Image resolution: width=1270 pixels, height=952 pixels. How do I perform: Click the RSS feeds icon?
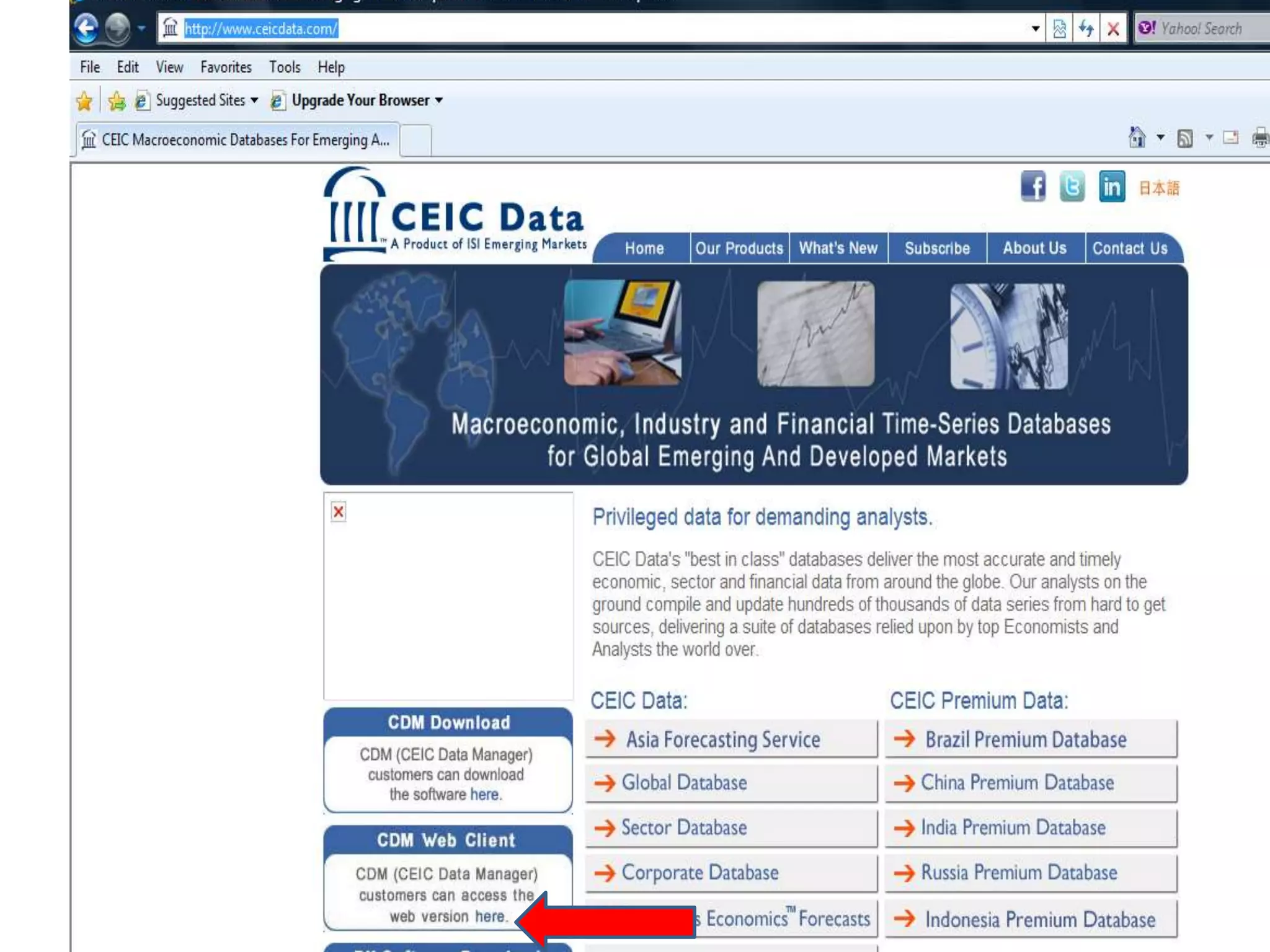coord(1184,138)
